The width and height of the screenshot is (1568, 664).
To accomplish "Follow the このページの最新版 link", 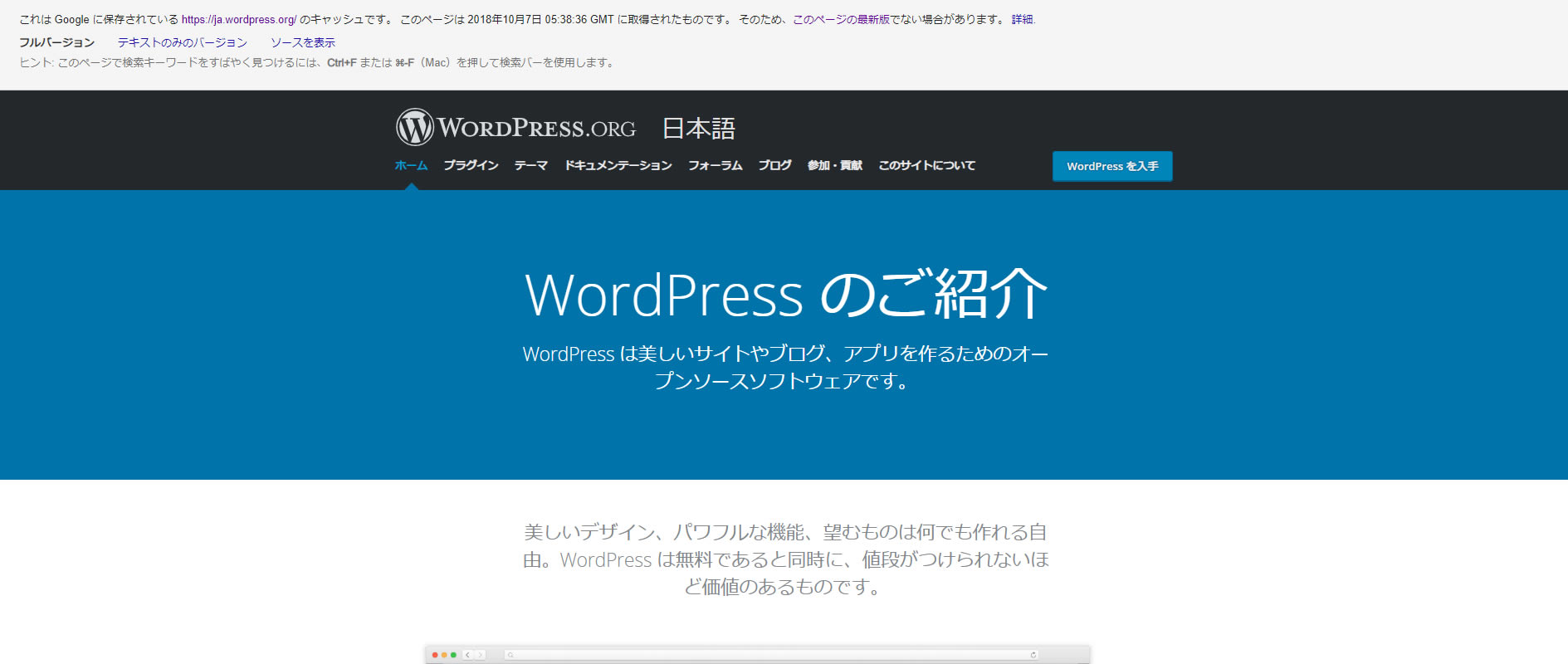I will click(841, 19).
